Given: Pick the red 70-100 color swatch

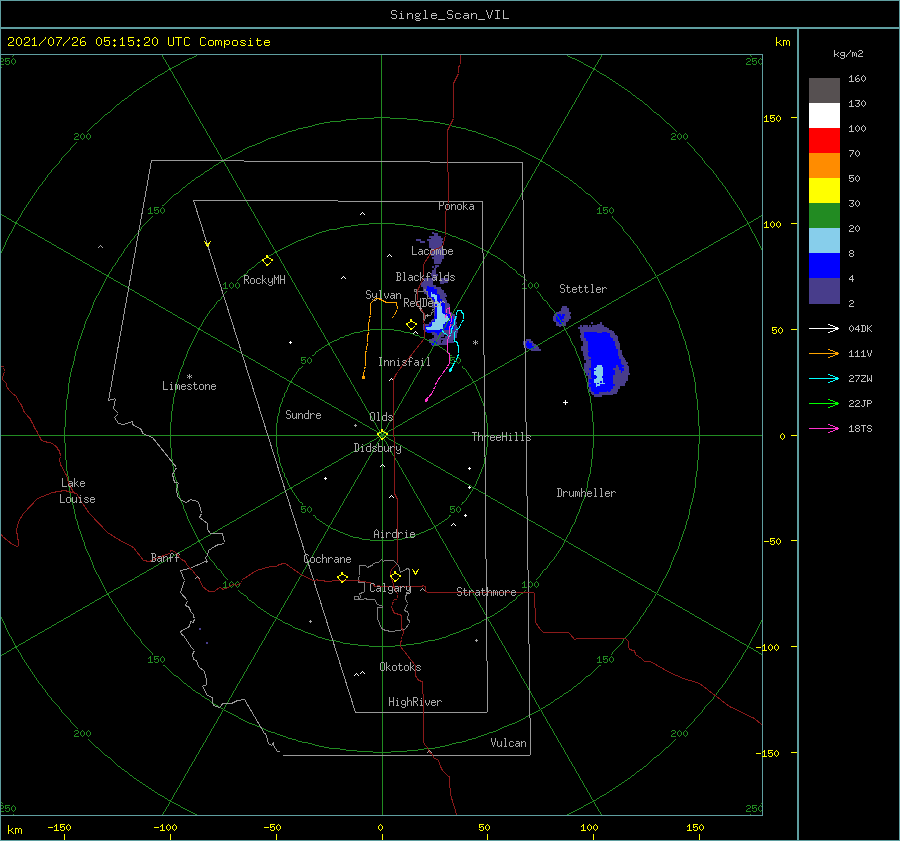Looking at the screenshot, I should pyautogui.click(x=824, y=141).
